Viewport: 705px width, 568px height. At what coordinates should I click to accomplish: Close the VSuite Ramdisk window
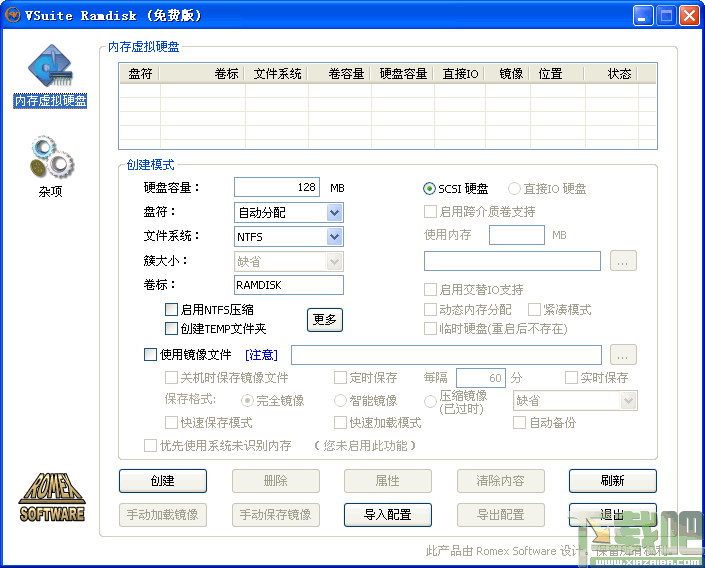pyautogui.click(x=689, y=16)
